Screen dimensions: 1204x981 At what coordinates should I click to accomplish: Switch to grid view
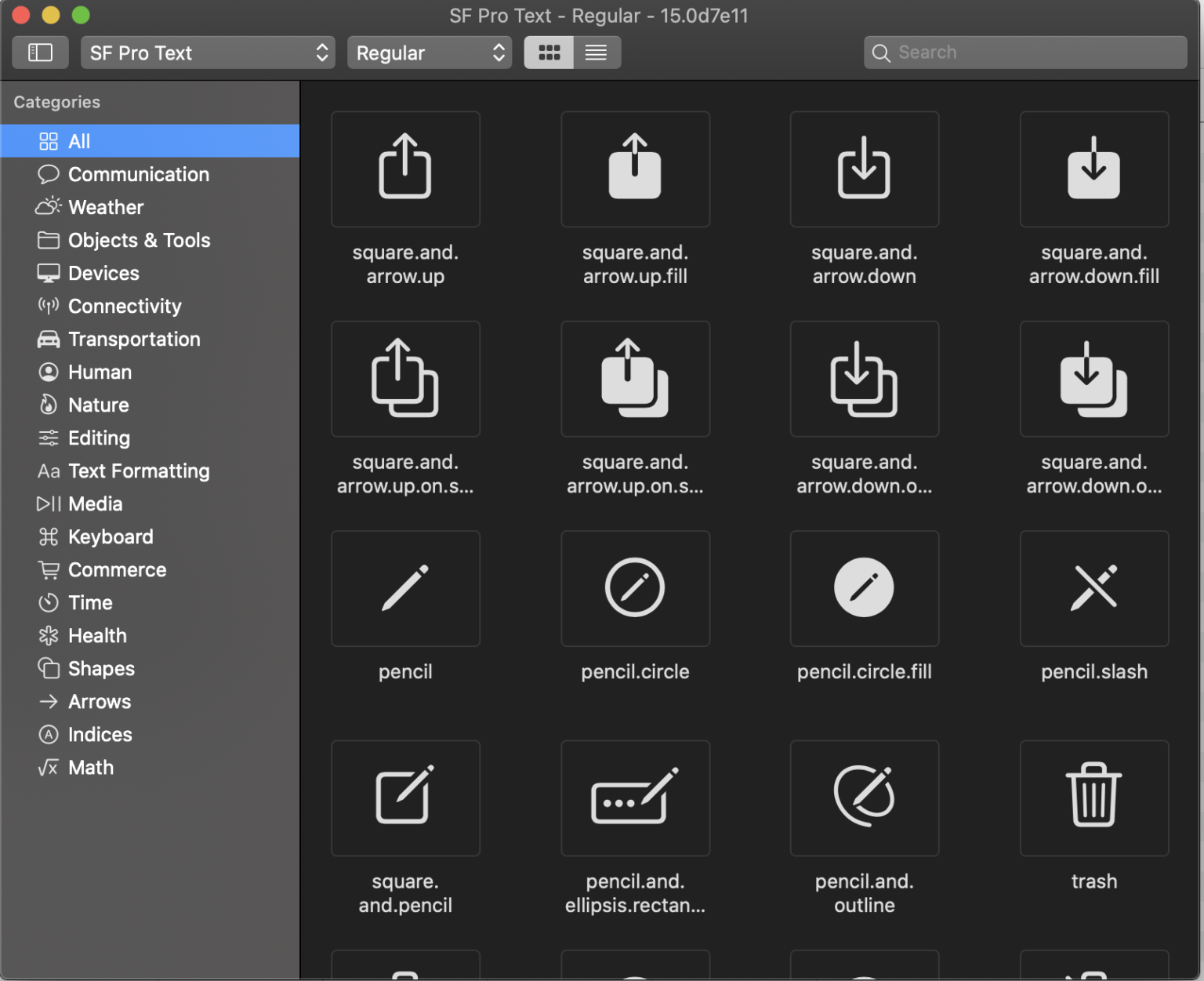[x=549, y=53]
